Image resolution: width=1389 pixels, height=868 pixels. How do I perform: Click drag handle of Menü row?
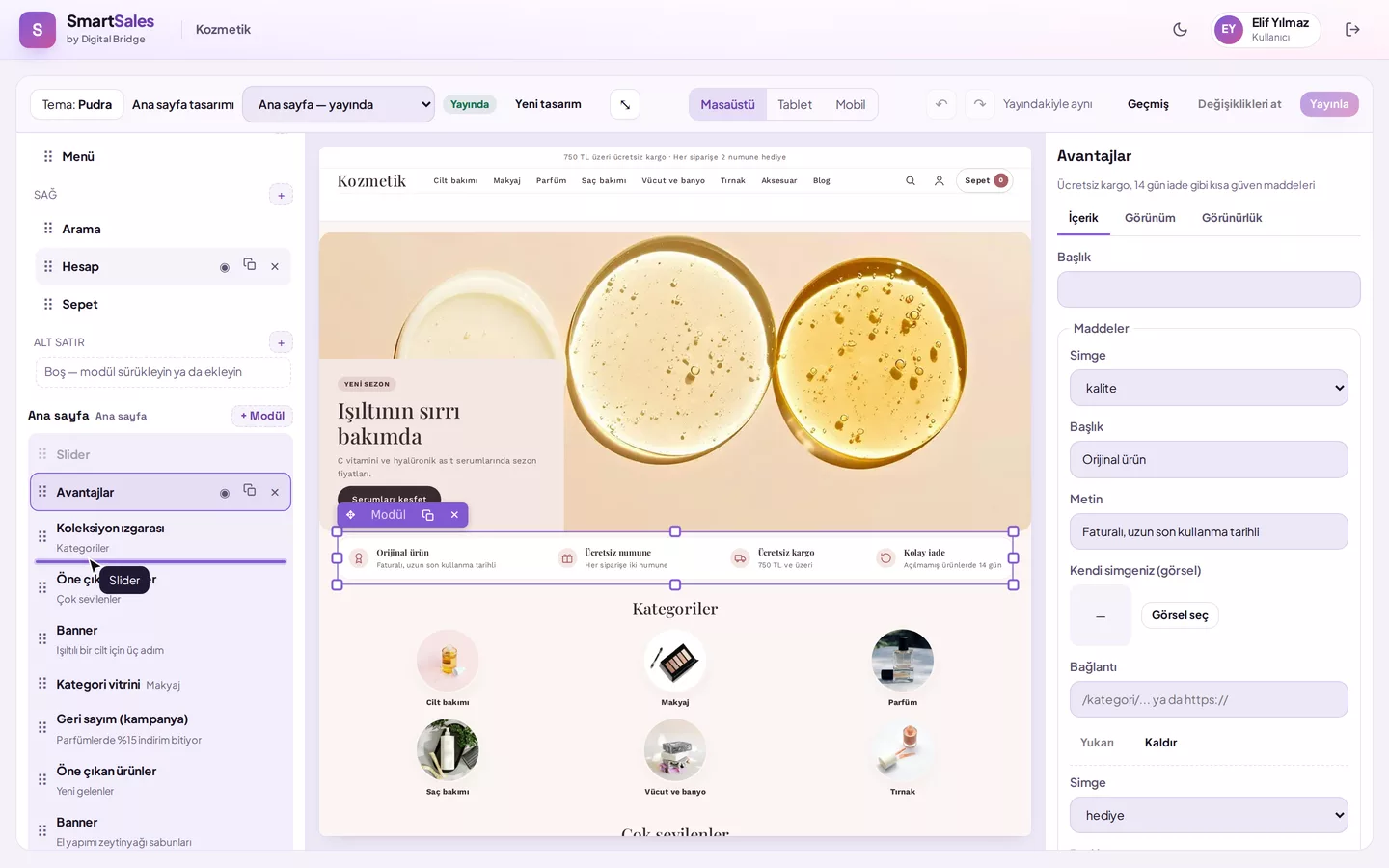(48, 156)
